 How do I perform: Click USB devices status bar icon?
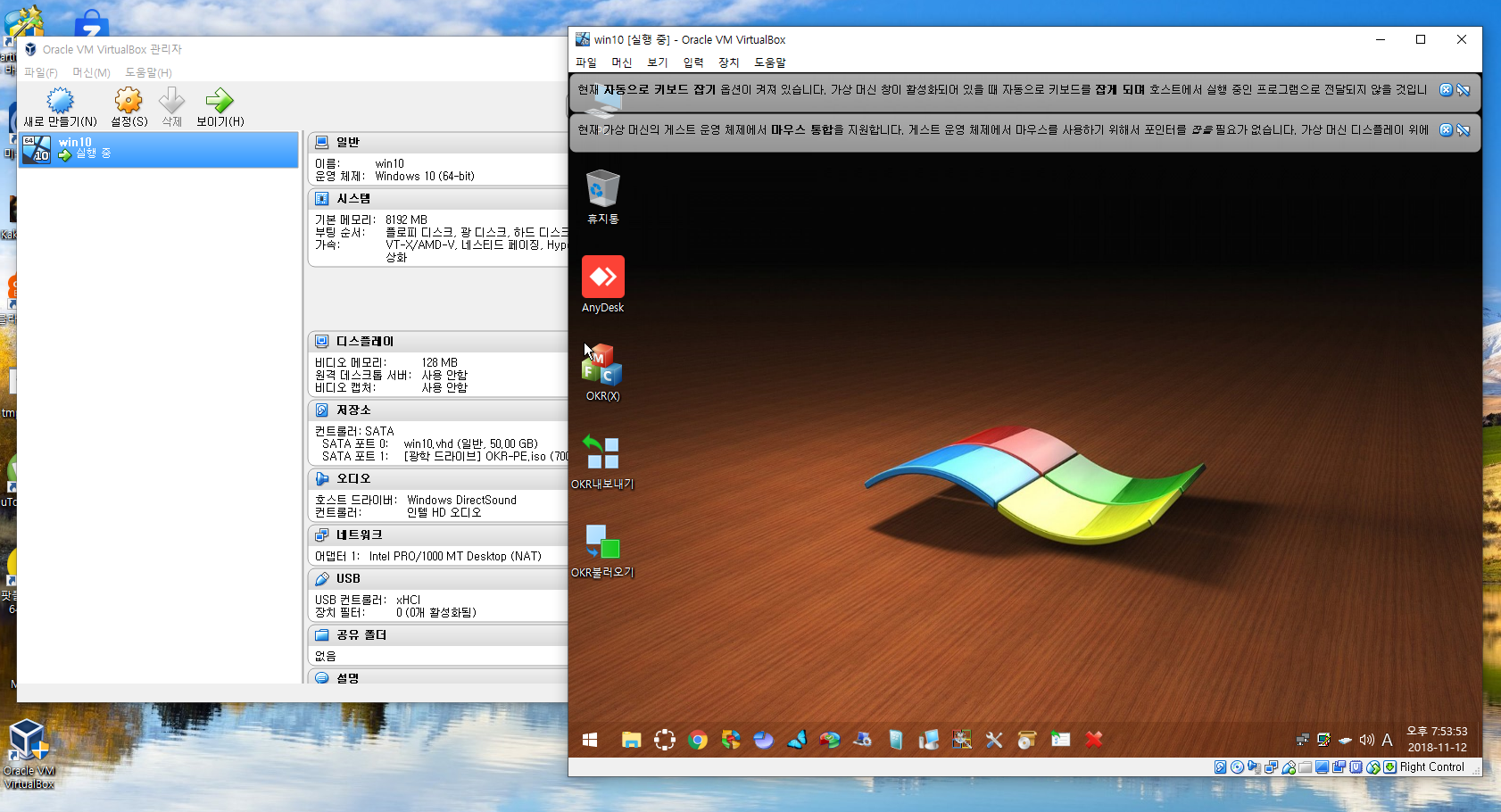1289,767
